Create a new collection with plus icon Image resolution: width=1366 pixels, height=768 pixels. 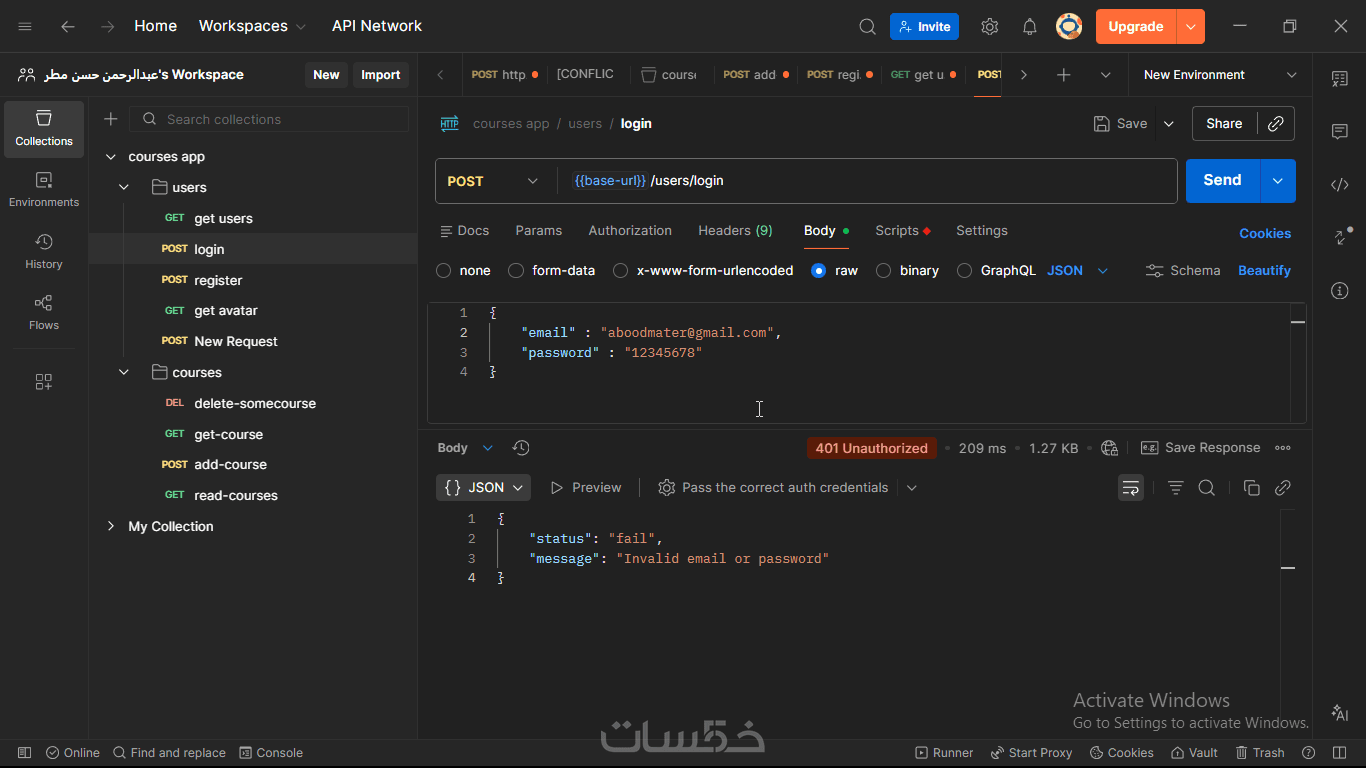point(111,119)
